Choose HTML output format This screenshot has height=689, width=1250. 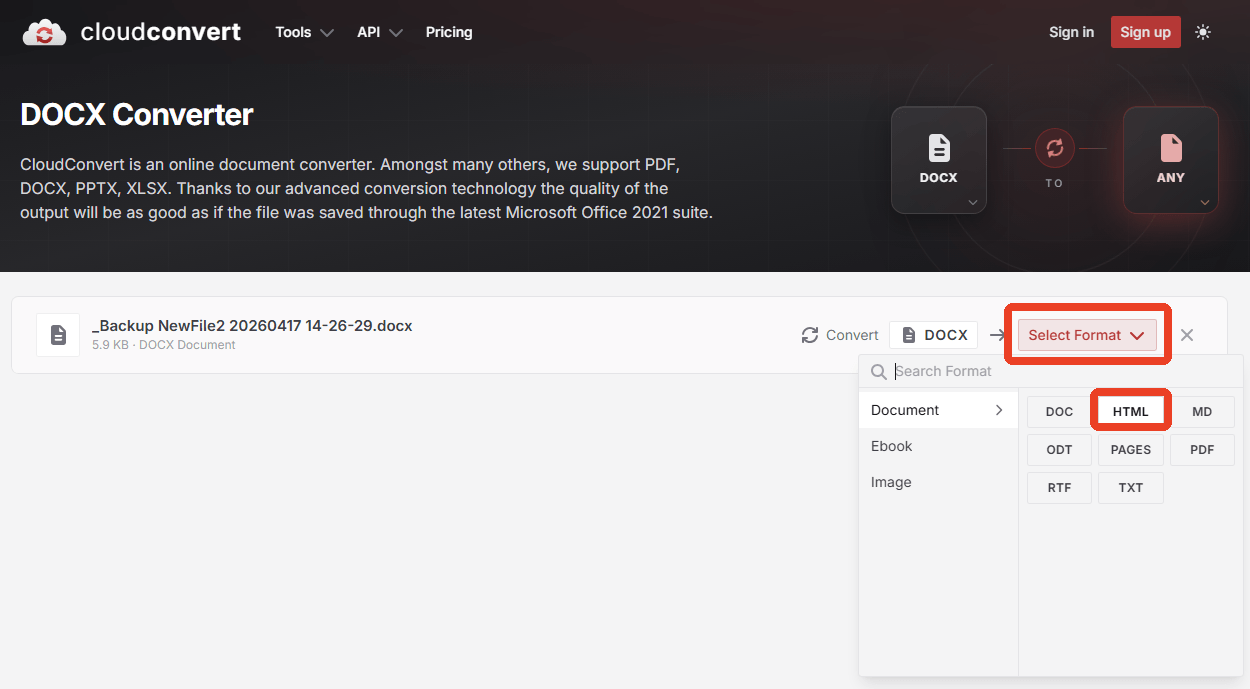(x=1131, y=412)
